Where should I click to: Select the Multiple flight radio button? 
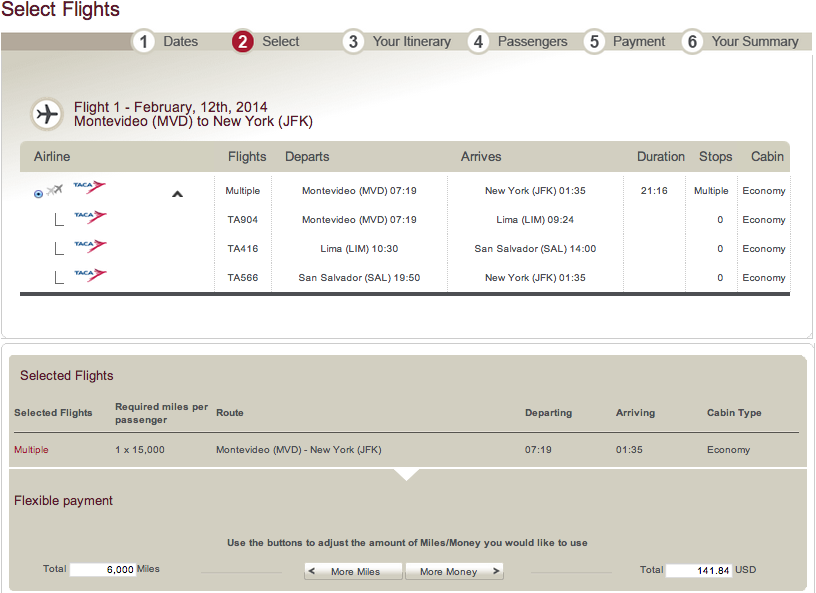pos(38,194)
